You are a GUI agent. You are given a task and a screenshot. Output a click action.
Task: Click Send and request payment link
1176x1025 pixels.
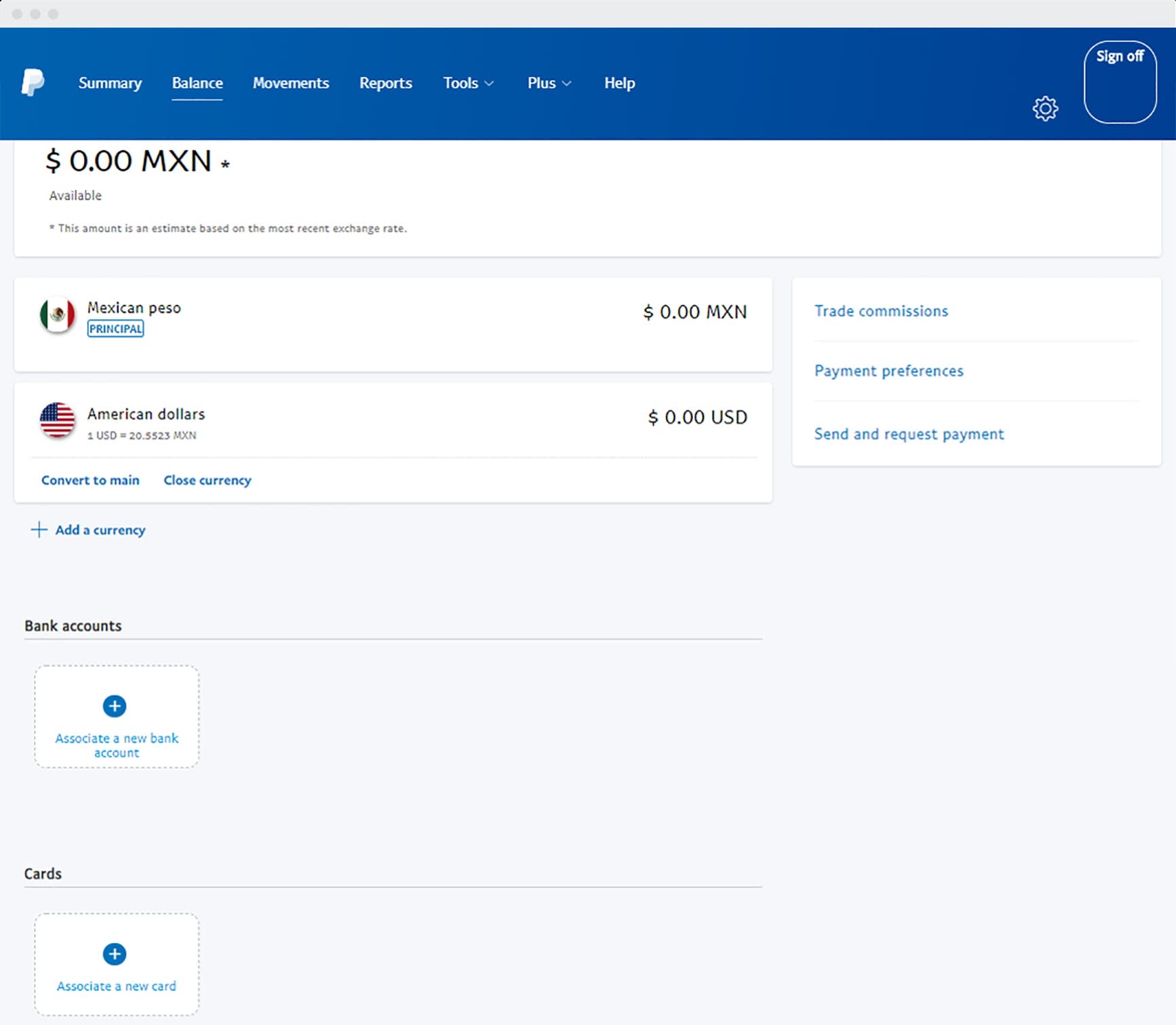[909, 435]
